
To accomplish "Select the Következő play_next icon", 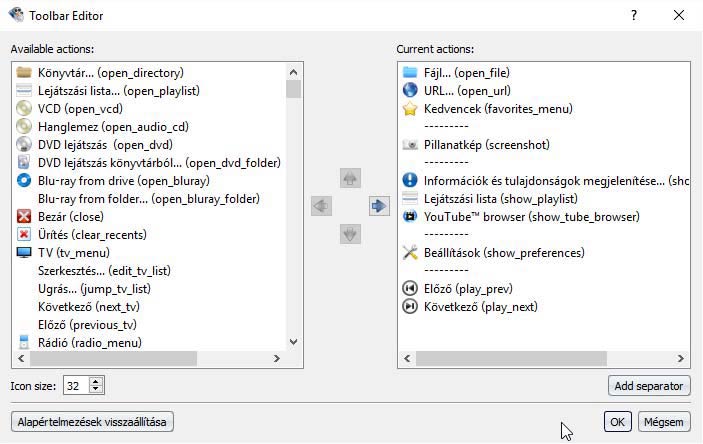I will [410, 306].
